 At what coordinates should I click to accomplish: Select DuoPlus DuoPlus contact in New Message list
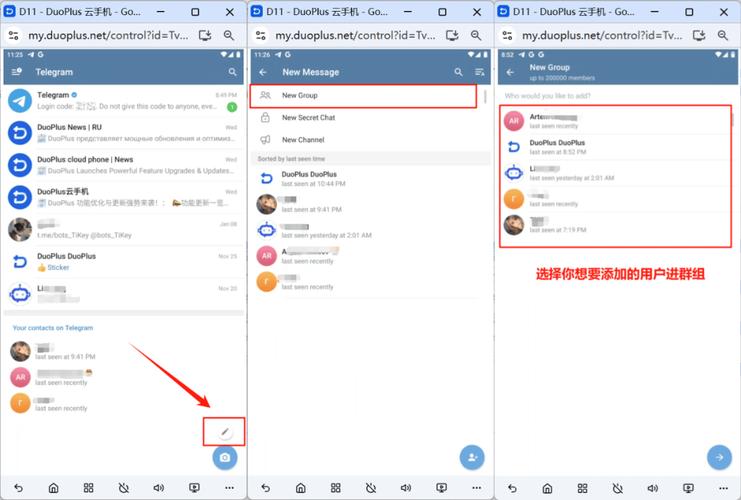click(370, 179)
